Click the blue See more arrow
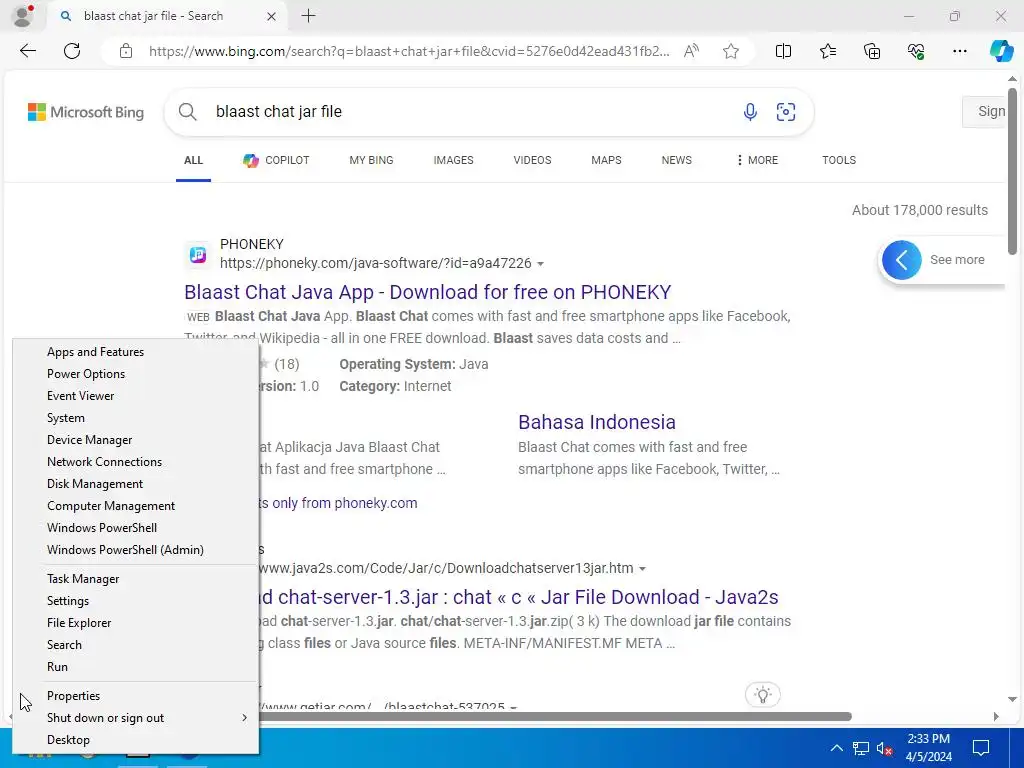This screenshot has width=1024, height=768. (901, 260)
